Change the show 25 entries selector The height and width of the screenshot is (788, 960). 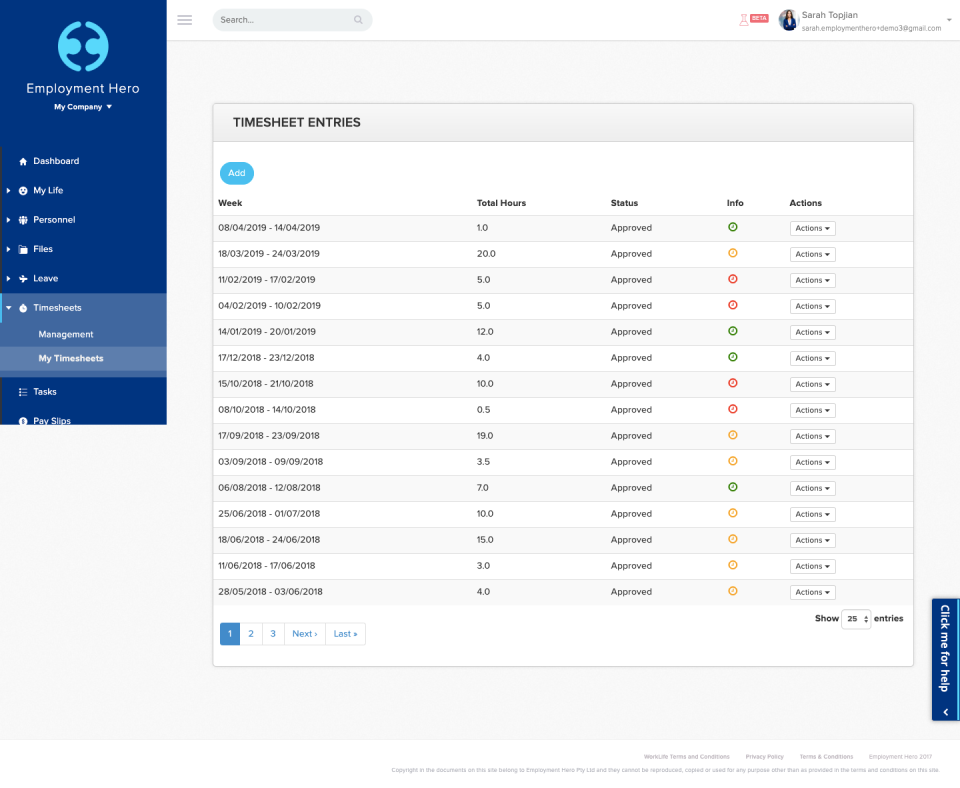pyautogui.click(x=856, y=619)
